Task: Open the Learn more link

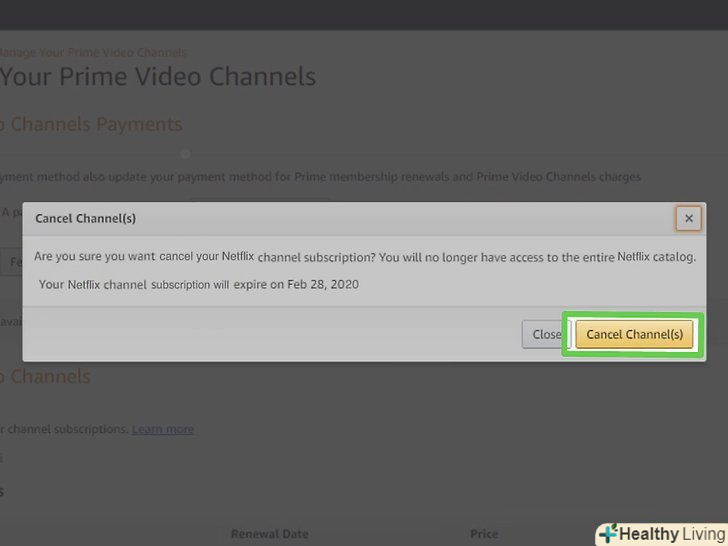Action: point(163,429)
